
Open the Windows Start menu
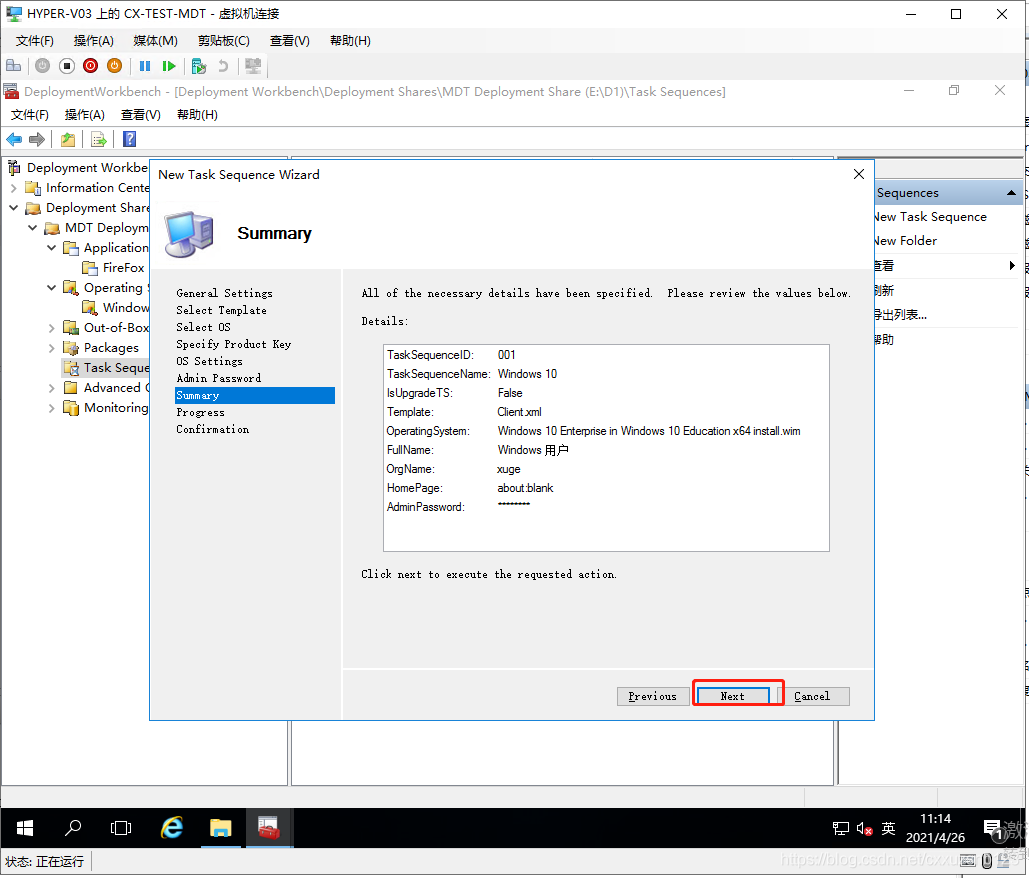coord(25,828)
